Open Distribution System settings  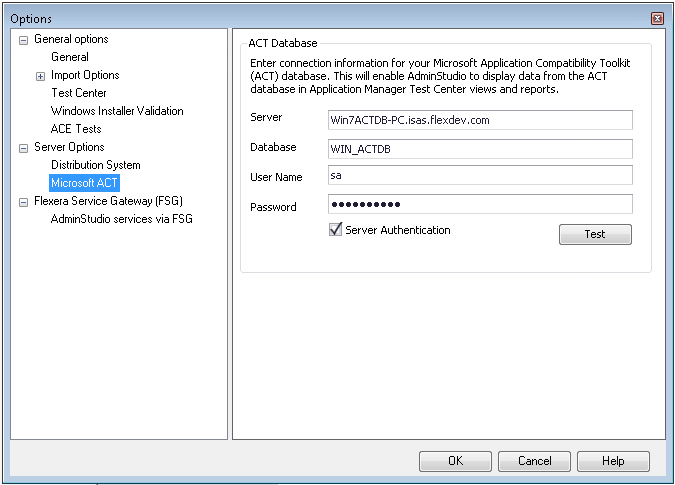point(96,165)
